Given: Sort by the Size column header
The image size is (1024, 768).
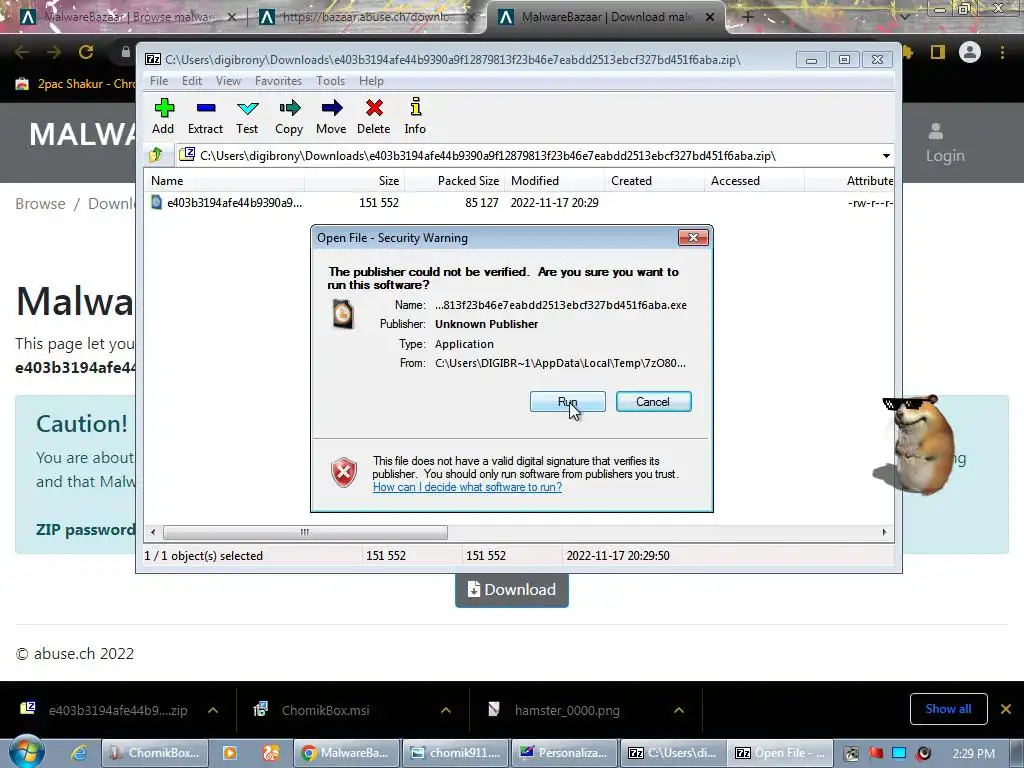Looking at the screenshot, I should coord(355,181).
